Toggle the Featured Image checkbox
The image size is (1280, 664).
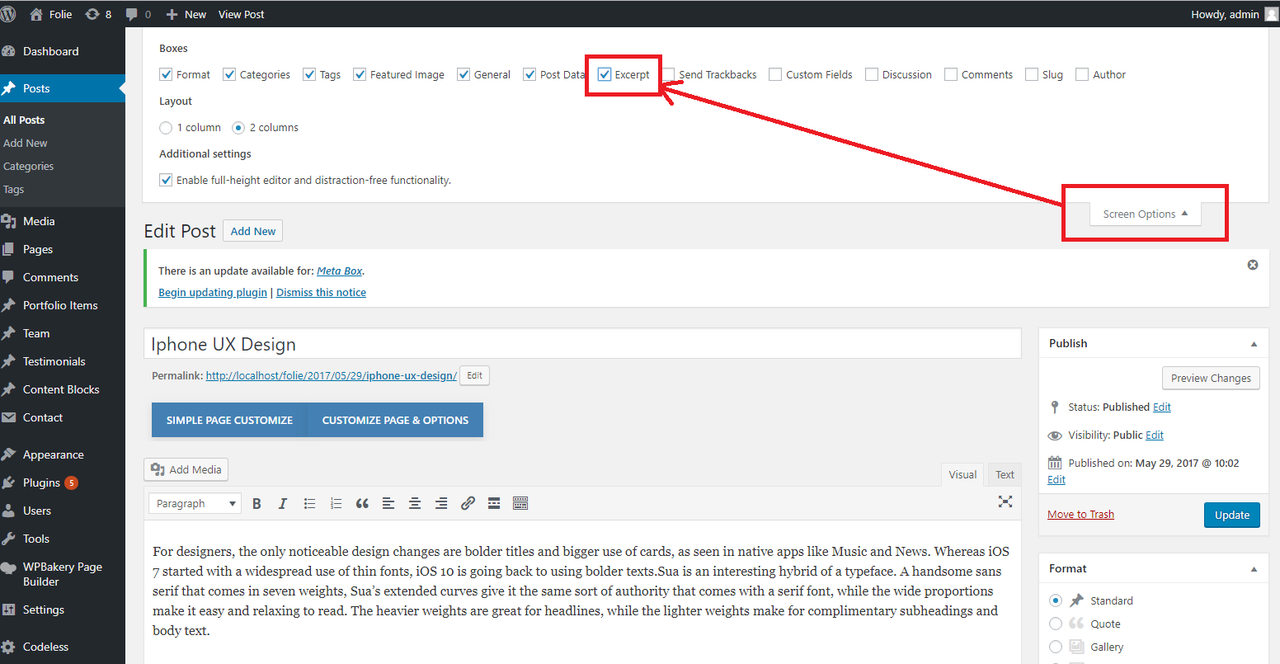360,74
